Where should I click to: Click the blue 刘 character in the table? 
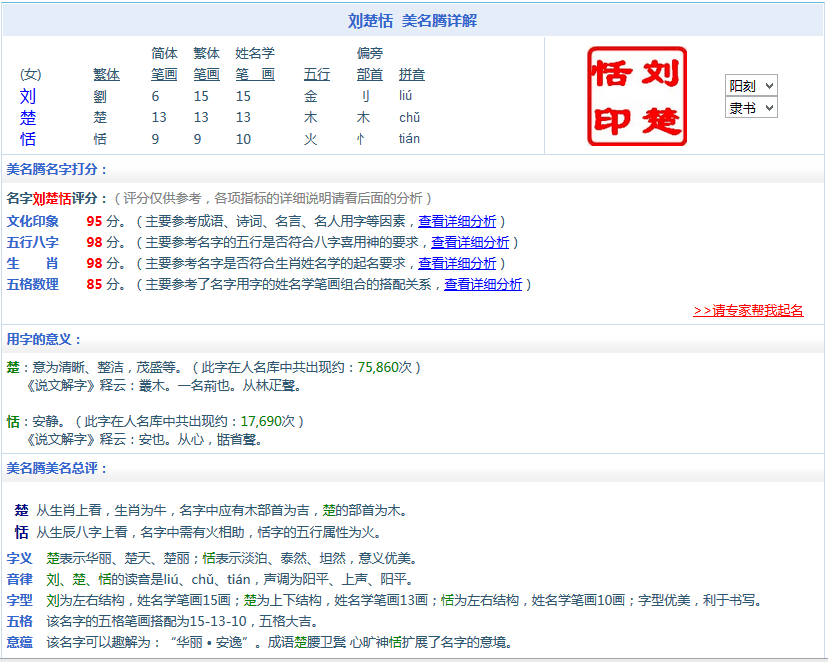tap(28, 96)
